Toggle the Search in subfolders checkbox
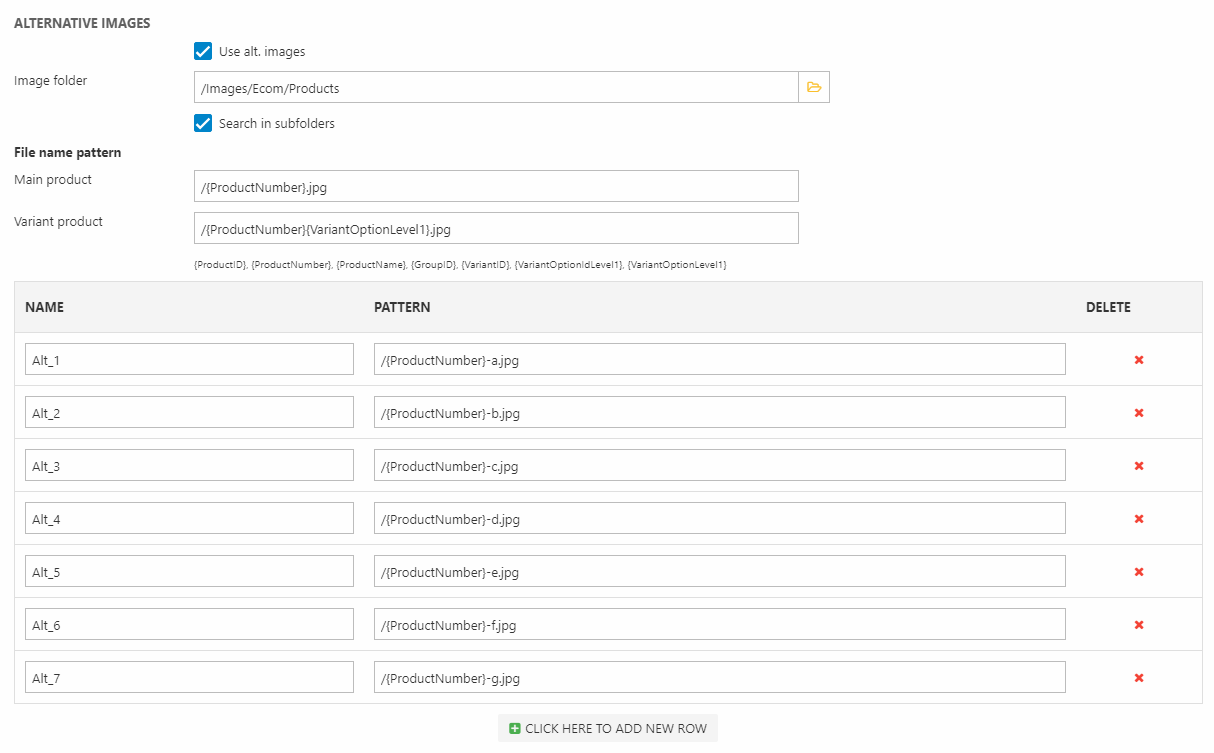Image resolution: width=1214 pixels, height=753 pixels. pyautogui.click(x=203, y=123)
